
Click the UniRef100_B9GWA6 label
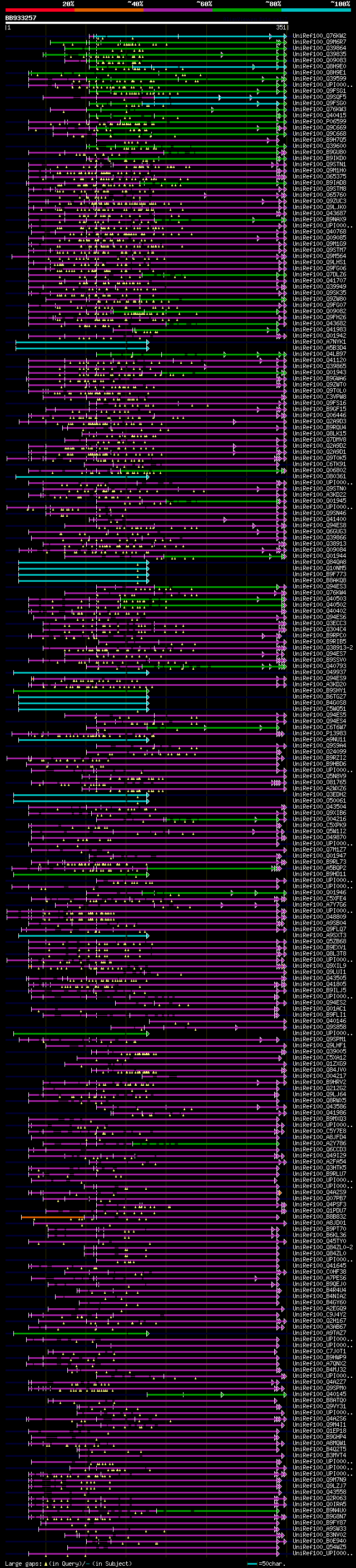point(319,379)
